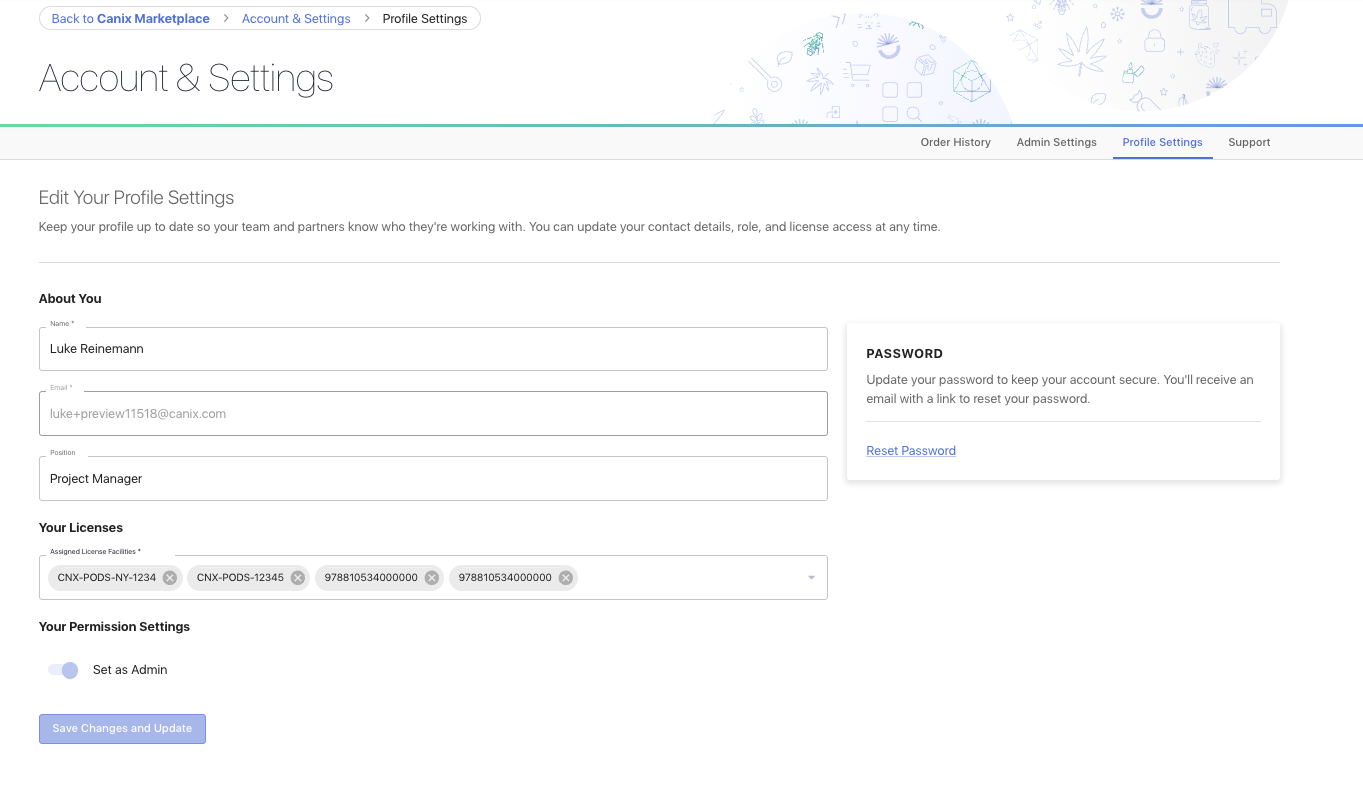Viewport: 1363px width, 790px height.
Task: Click the Profile Settings breadcrumb item
Action: [x=425, y=19]
